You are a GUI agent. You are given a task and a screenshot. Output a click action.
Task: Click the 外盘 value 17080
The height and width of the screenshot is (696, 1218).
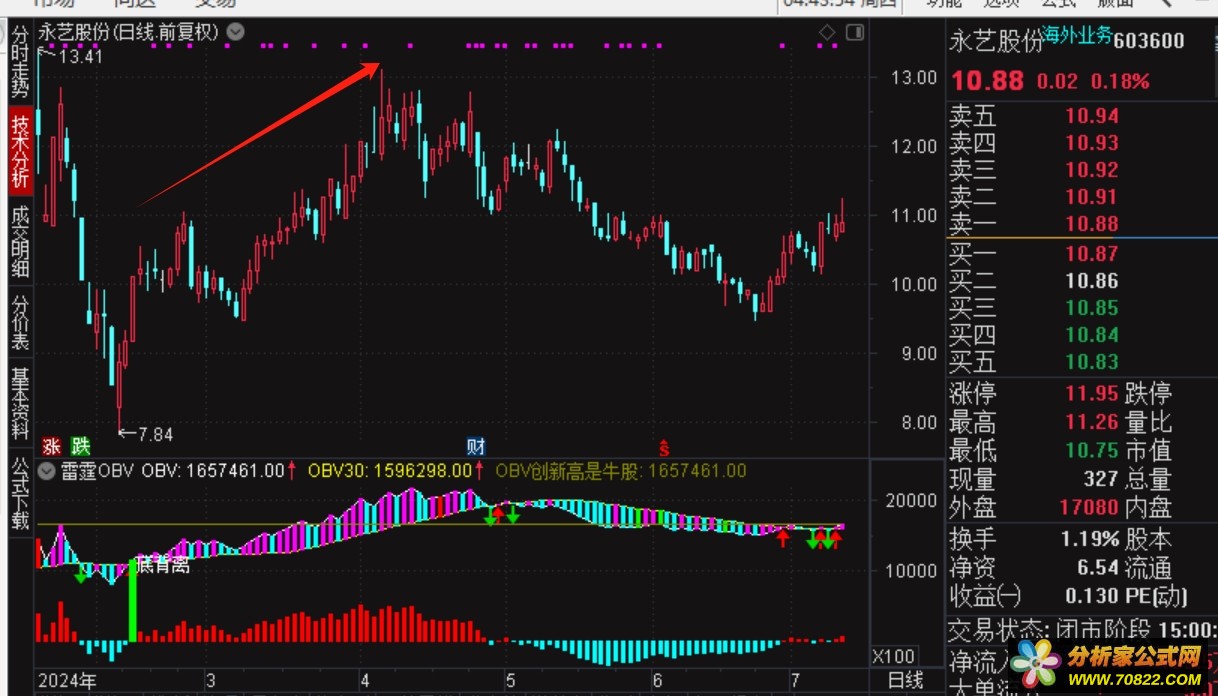coord(1088,508)
